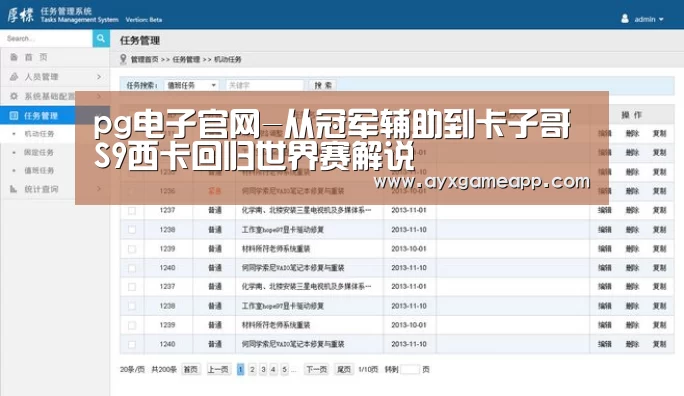Viewport: 684px width, 396px height.
Task: Click 复制 in the last 1240 row
Action: point(660,344)
